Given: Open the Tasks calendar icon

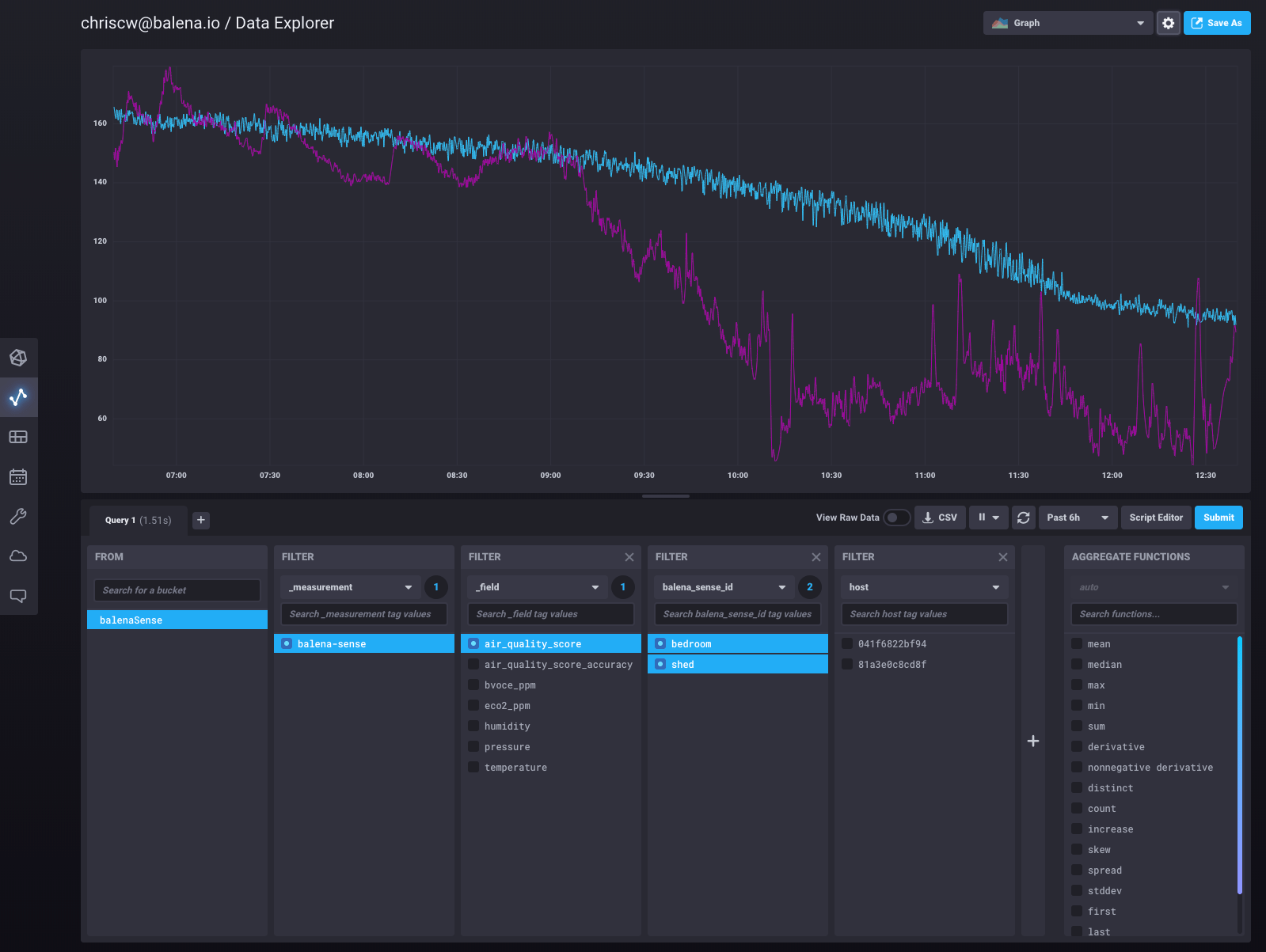Looking at the screenshot, I should (18, 476).
